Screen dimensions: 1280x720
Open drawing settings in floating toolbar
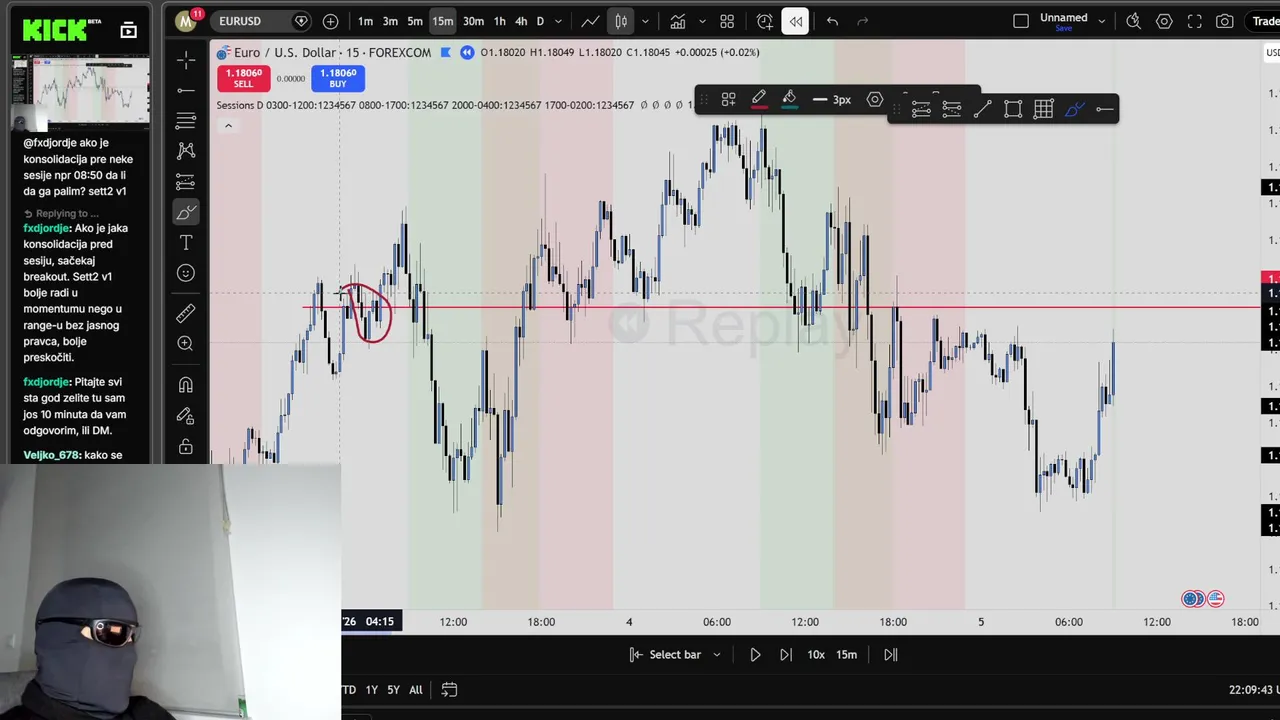pos(875,99)
